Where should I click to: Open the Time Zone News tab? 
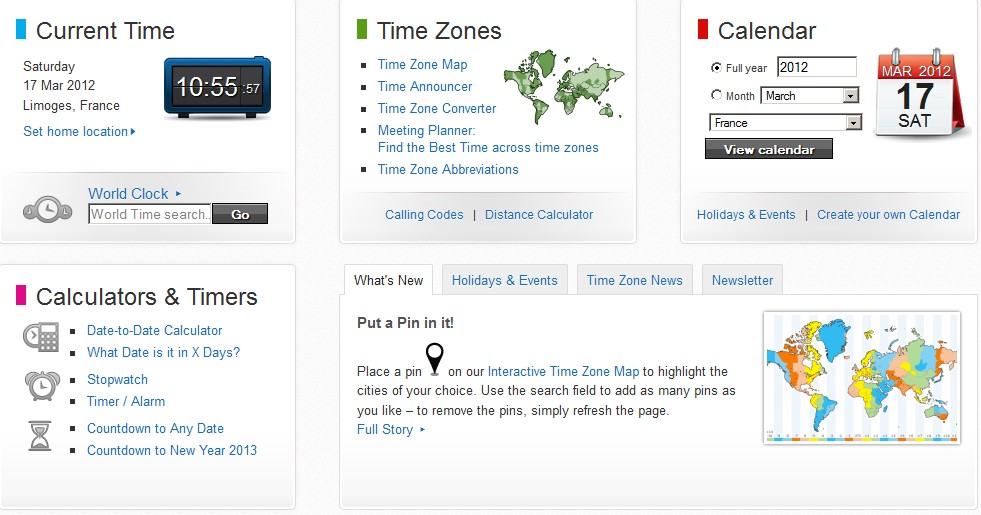634,280
